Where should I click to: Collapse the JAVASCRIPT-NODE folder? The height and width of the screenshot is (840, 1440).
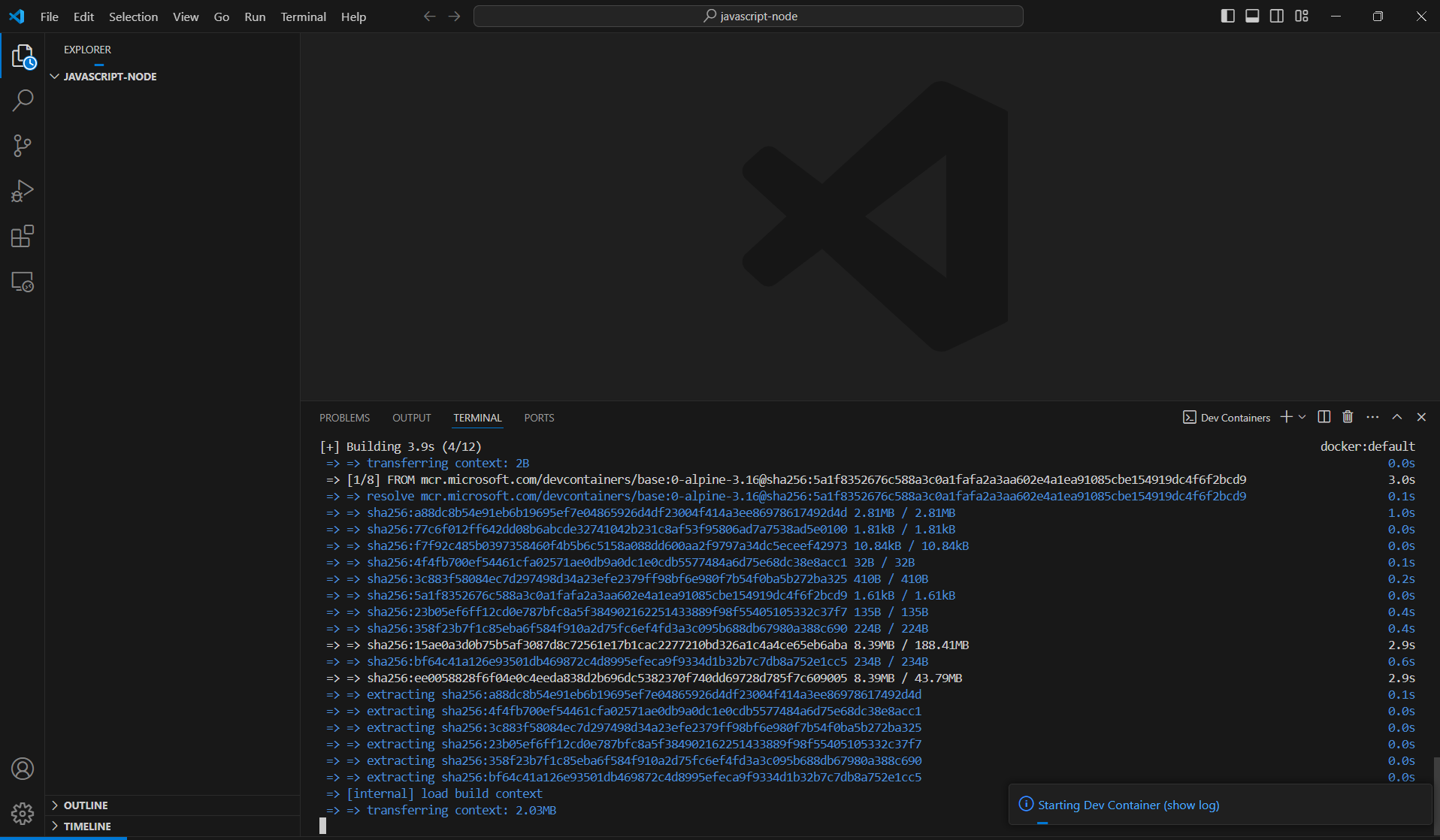click(54, 76)
